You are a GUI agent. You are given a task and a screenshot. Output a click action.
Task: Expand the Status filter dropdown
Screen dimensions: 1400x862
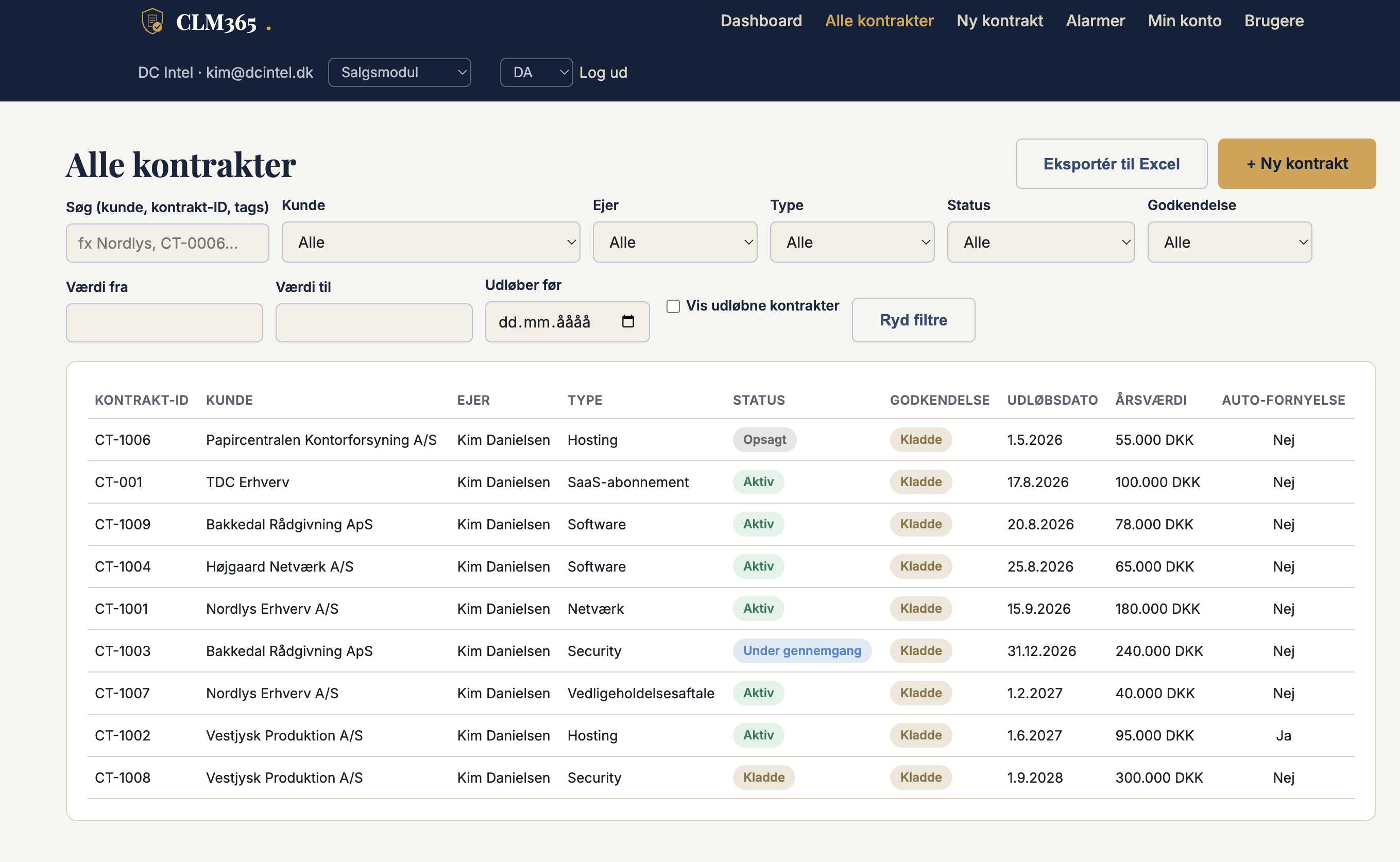click(x=1041, y=243)
